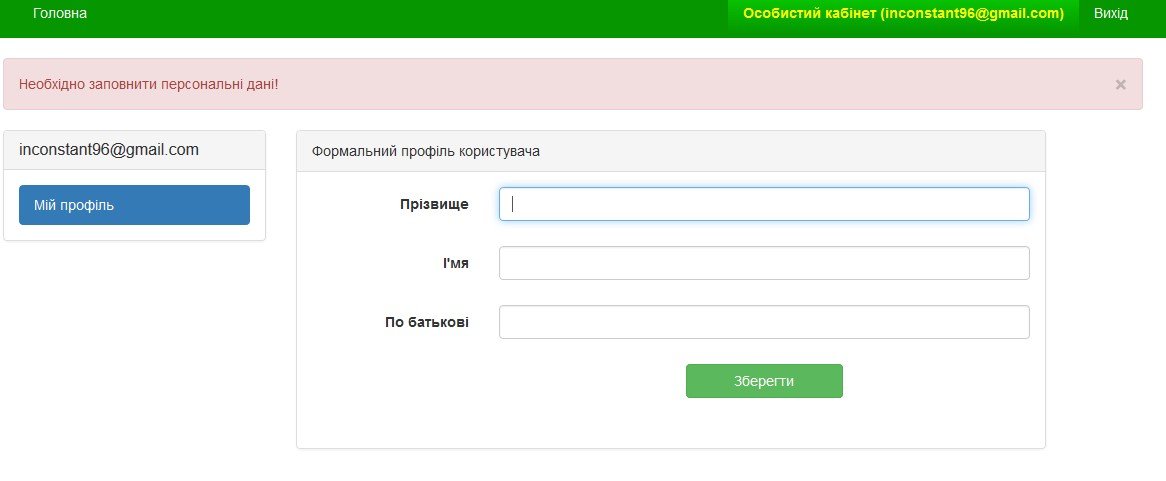Open Особистий кабінет in the top bar
The image size is (1166, 481).
[x=902, y=14]
